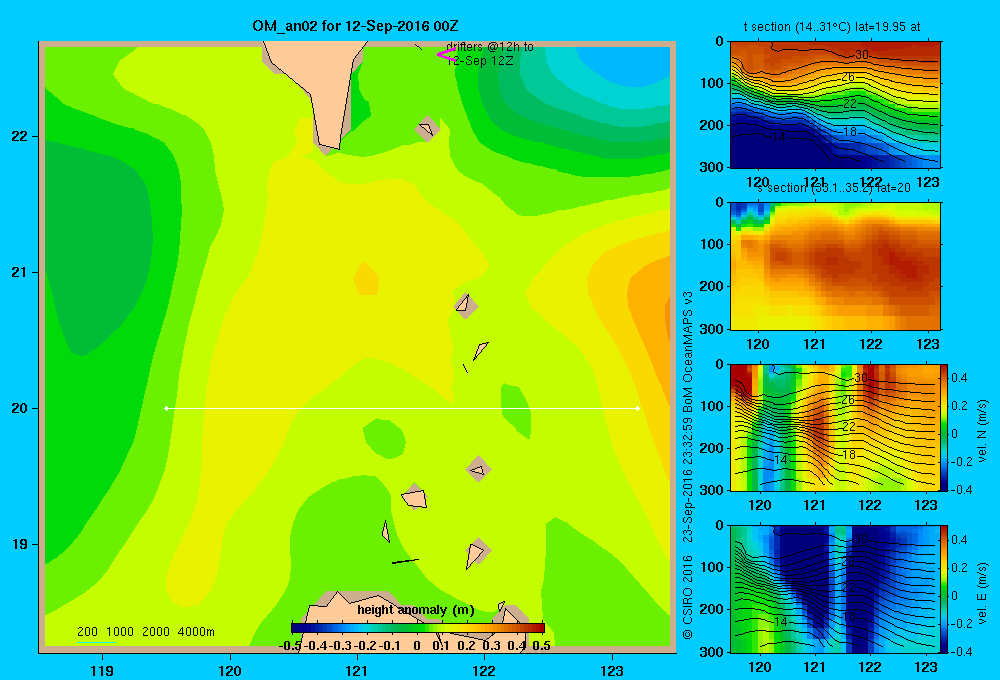The width and height of the screenshot is (1000, 680).
Task: Click the 's section' plot title
Action: (x=834, y=188)
